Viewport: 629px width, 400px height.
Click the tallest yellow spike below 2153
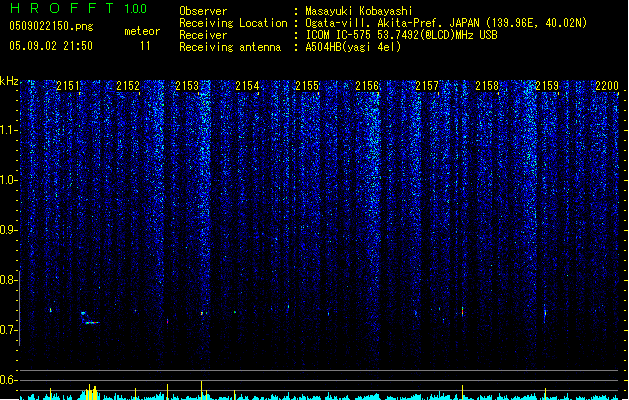[x=201, y=390]
